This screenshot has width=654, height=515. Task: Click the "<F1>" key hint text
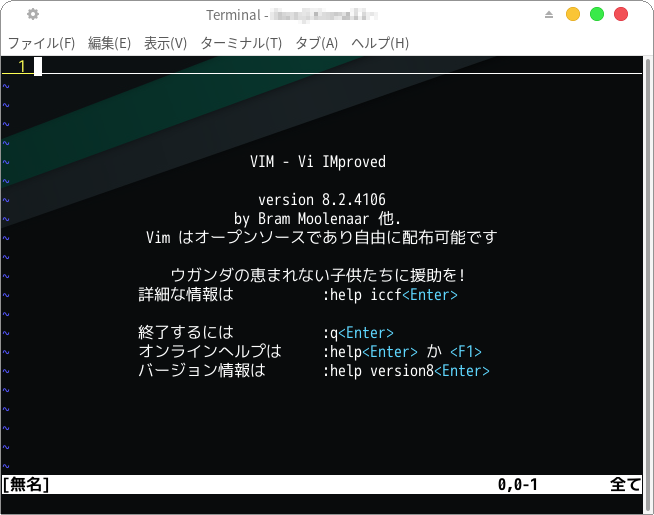pos(465,352)
